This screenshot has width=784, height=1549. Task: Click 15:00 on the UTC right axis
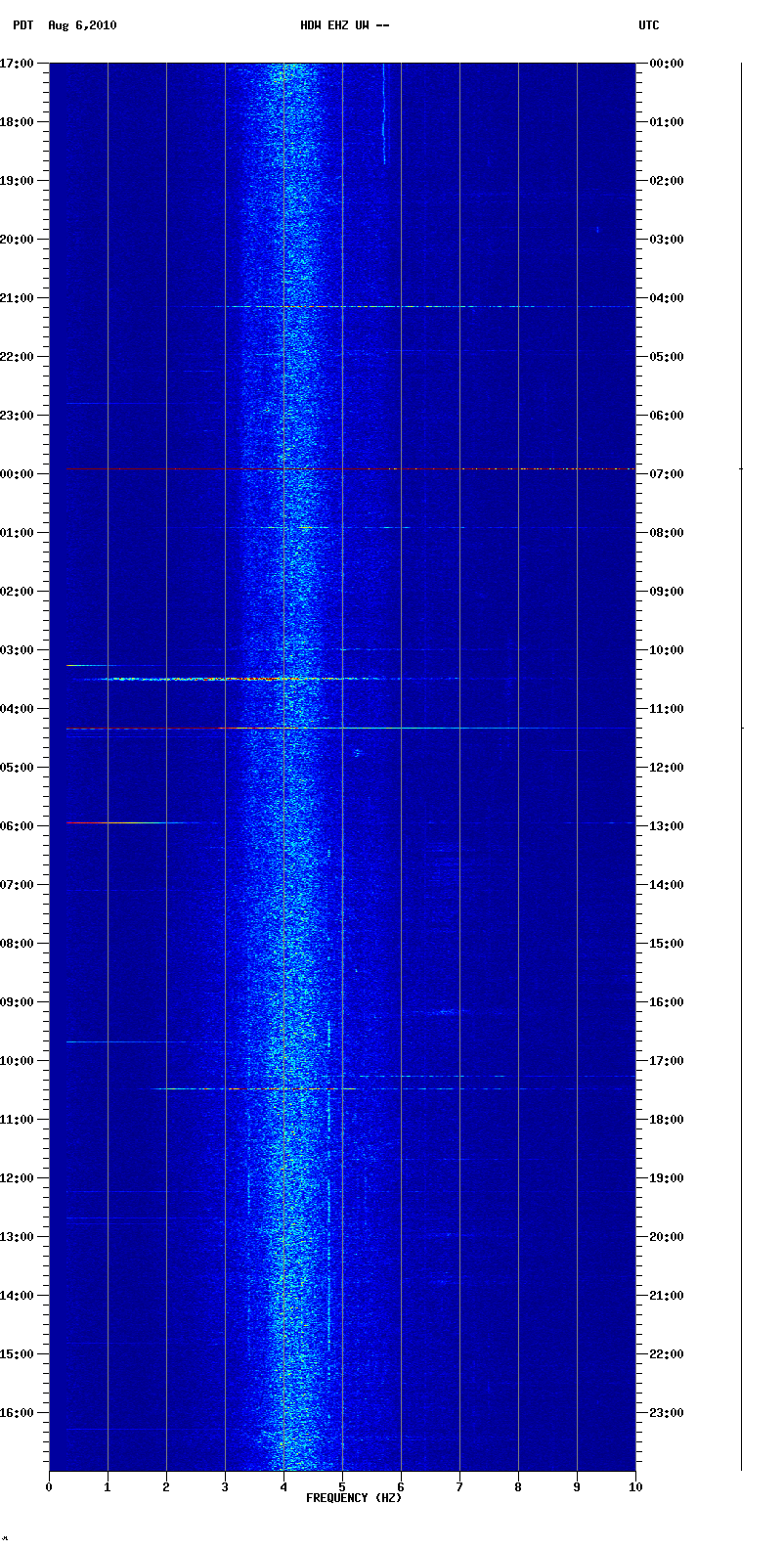(667, 944)
